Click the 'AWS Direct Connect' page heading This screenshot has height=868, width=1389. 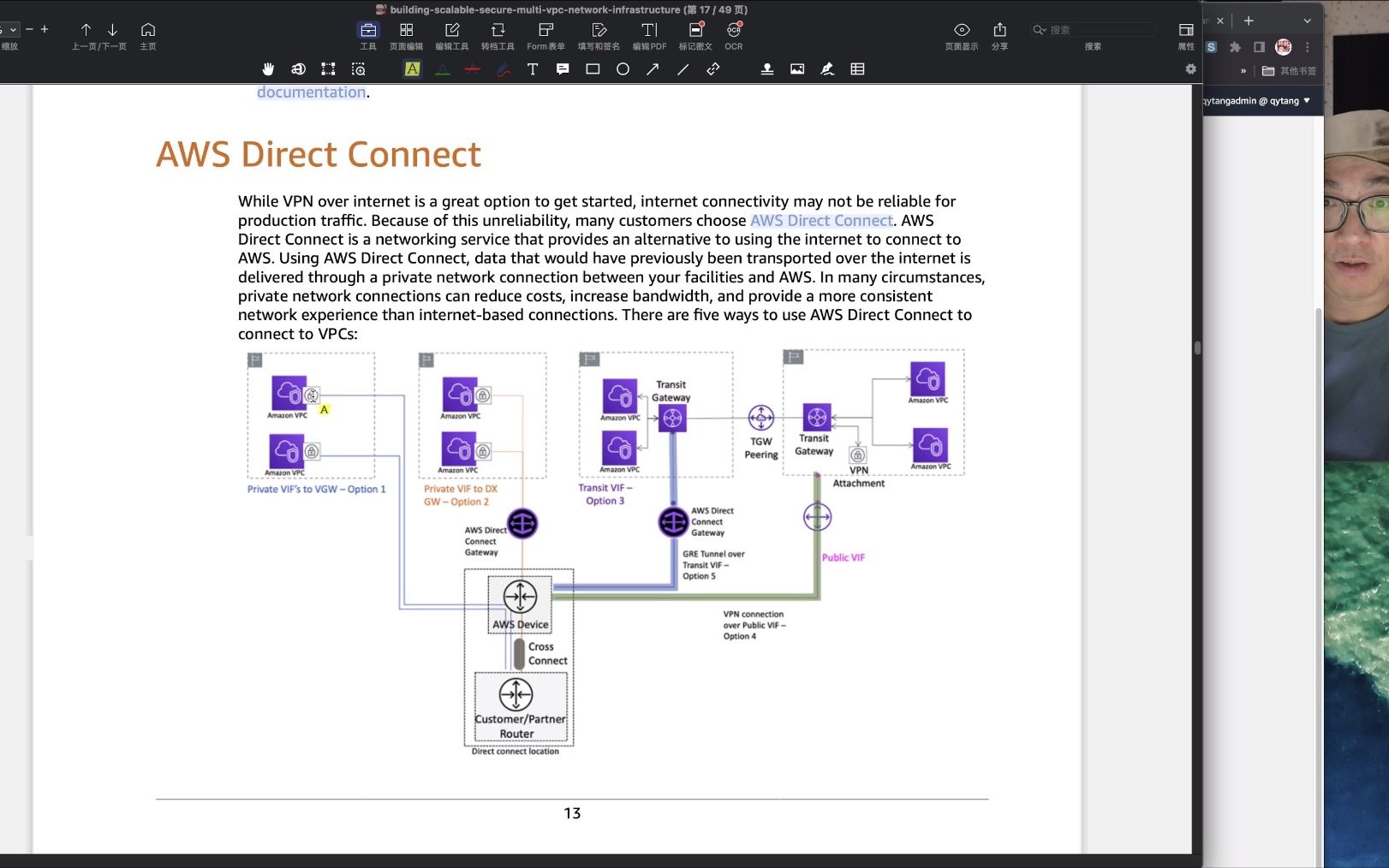click(x=319, y=155)
